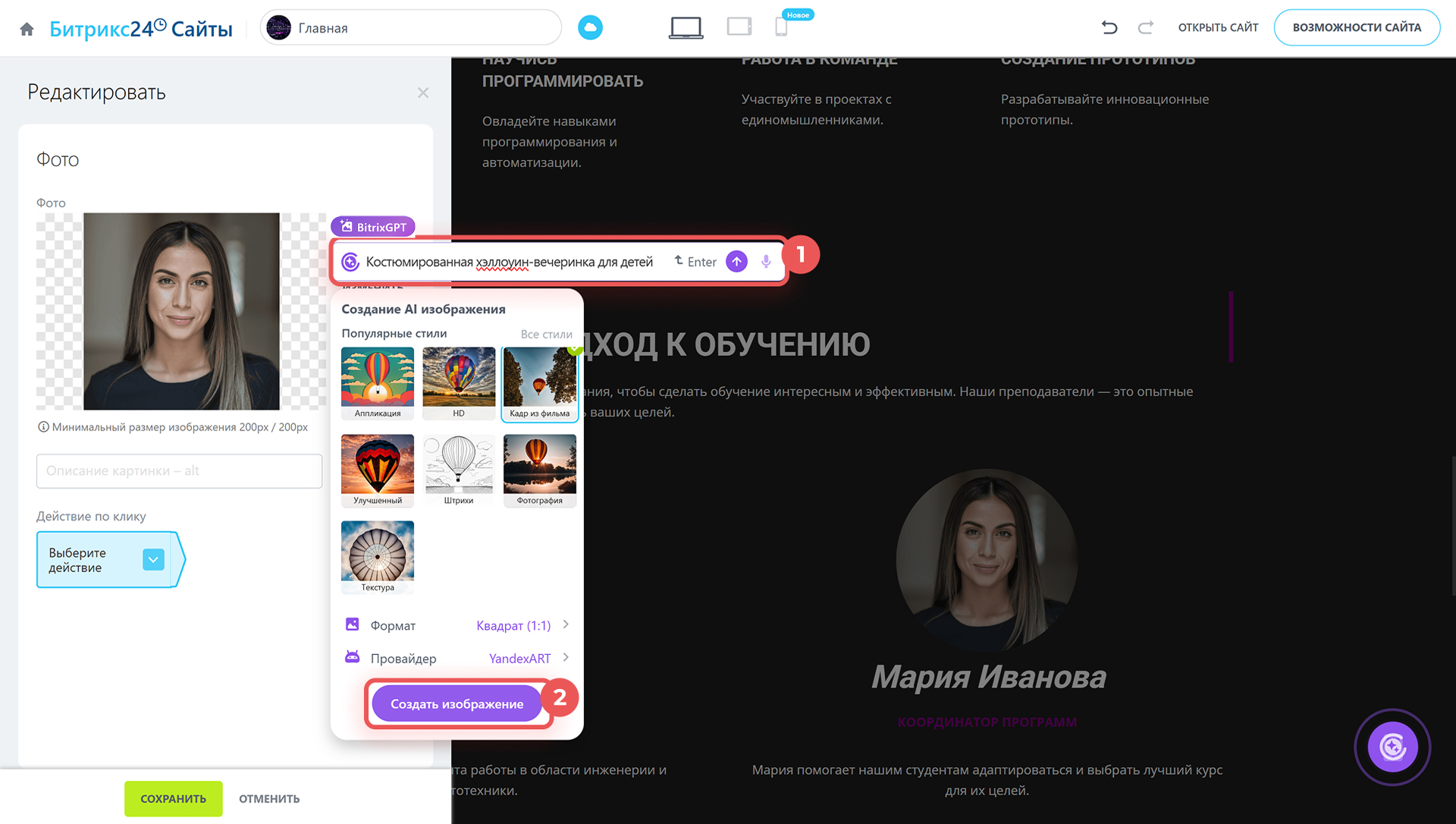Click the home icon
The image size is (1456, 824).
pyautogui.click(x=27, y=29)
